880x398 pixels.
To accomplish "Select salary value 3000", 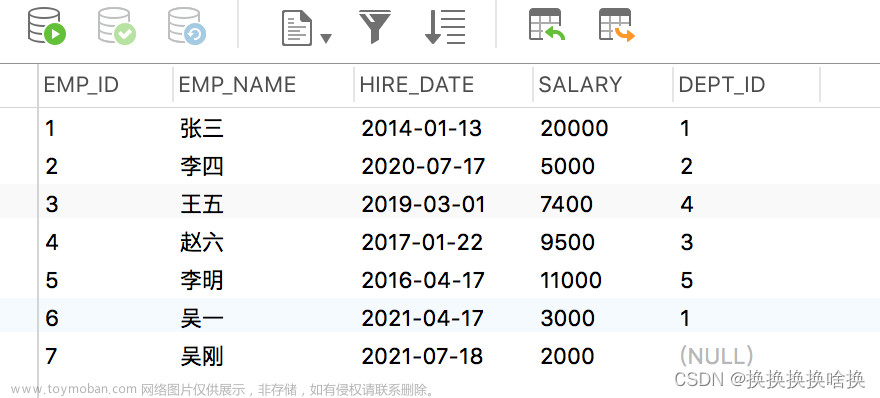I will [x=567, y=318].
